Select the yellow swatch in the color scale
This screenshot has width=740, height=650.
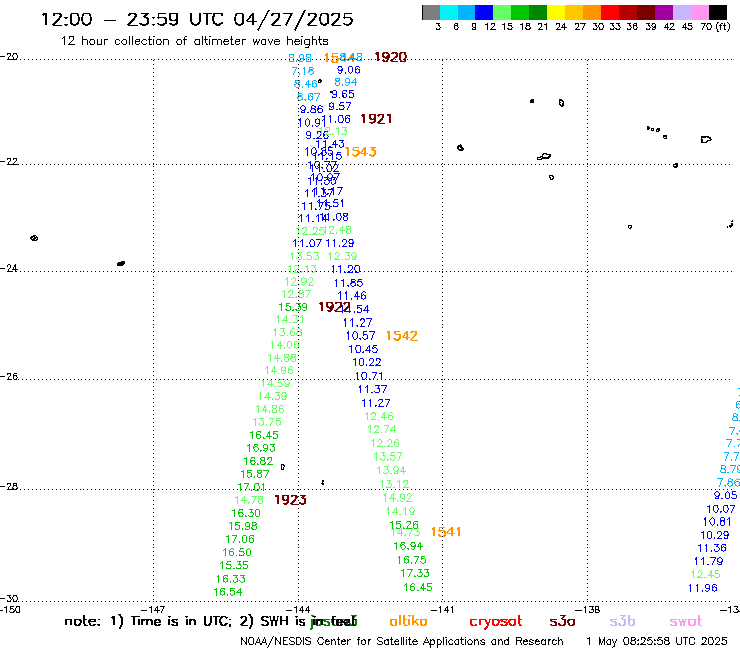pyautogui.click(x=556, y=12)
